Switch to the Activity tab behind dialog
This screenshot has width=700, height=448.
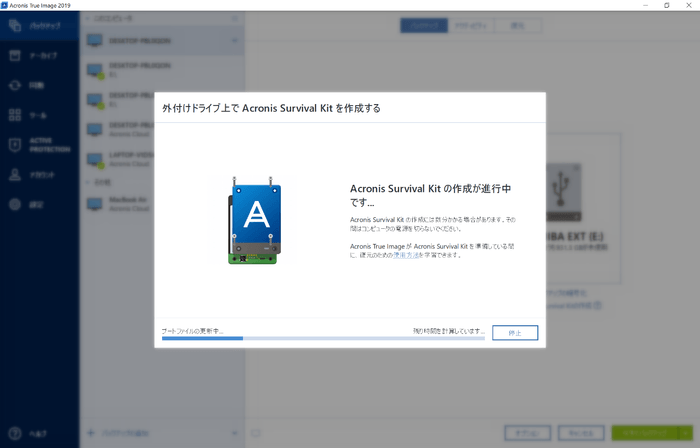pos(471,25)
